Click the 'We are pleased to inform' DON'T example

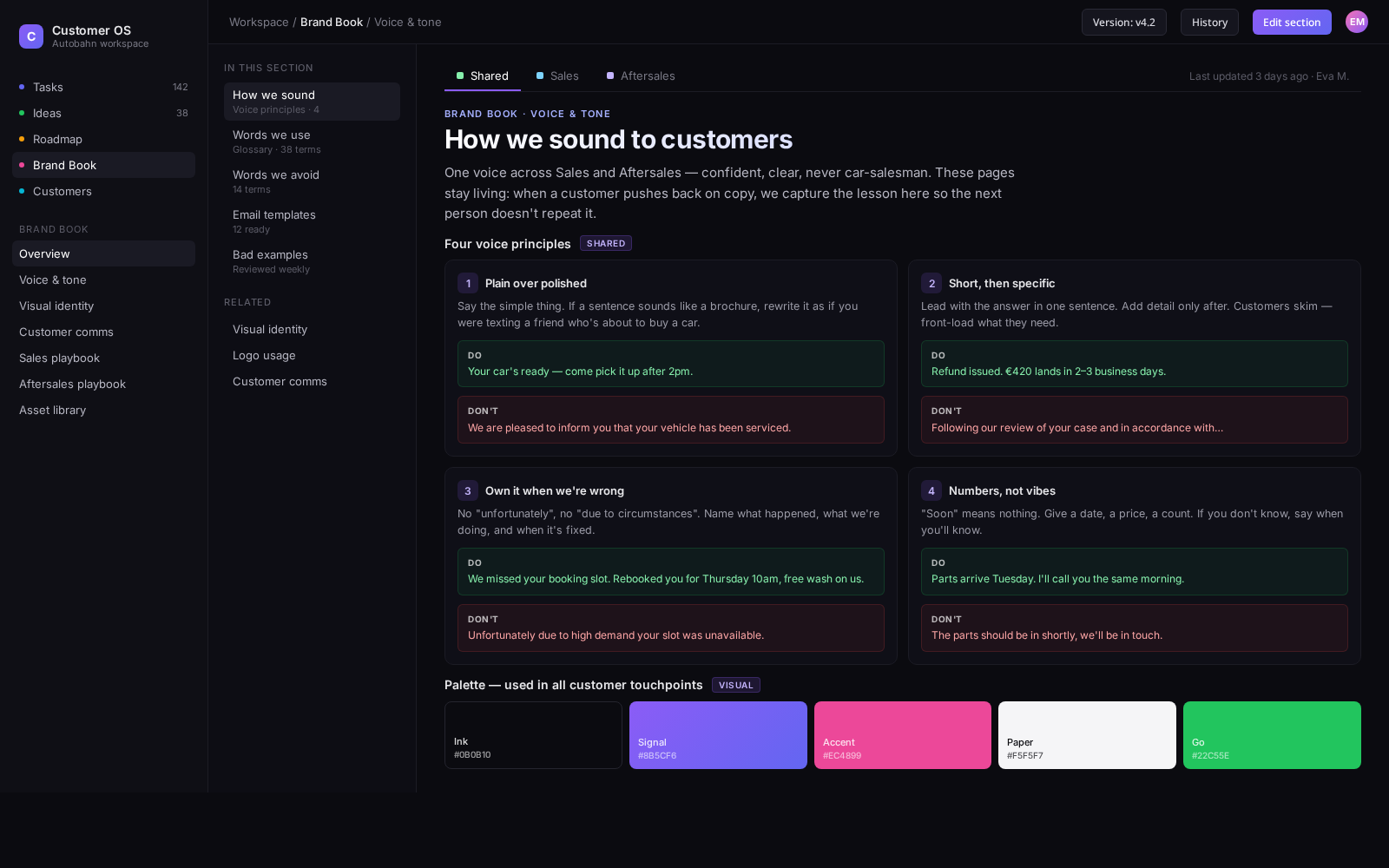tap(671, 420)
